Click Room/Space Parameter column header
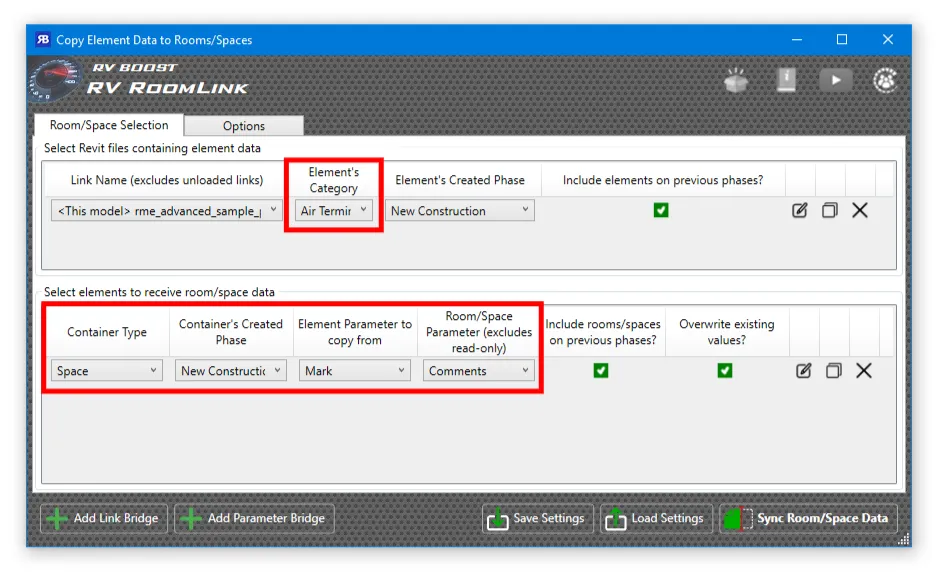This screenshot has height=572, width=936. click(x=479, y=332)
